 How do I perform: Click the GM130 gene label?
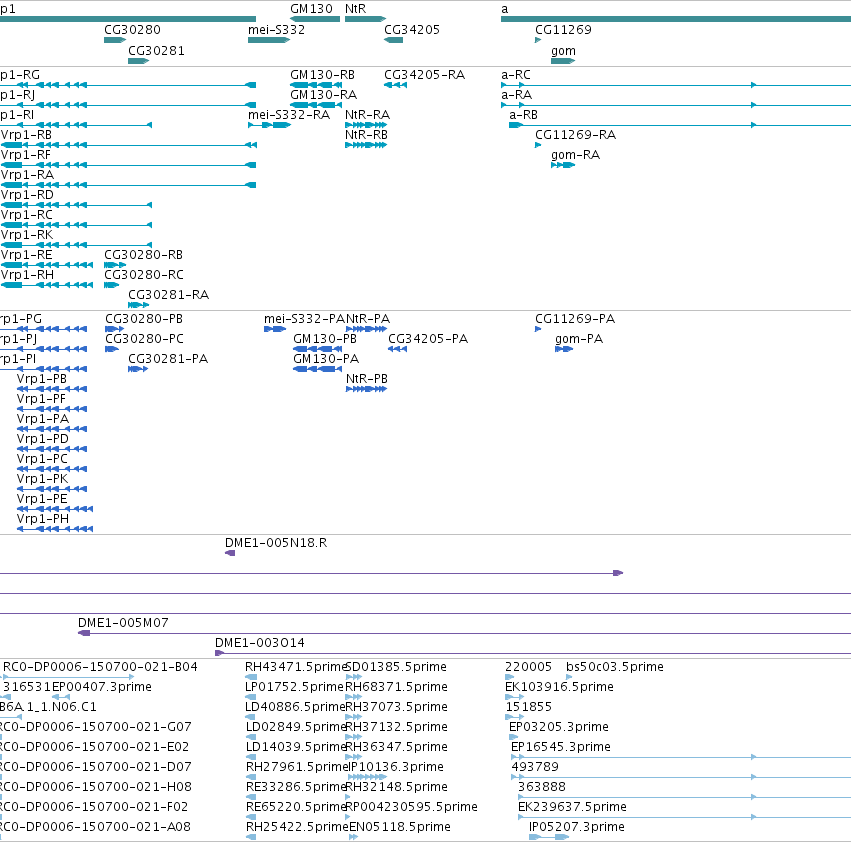311,9
